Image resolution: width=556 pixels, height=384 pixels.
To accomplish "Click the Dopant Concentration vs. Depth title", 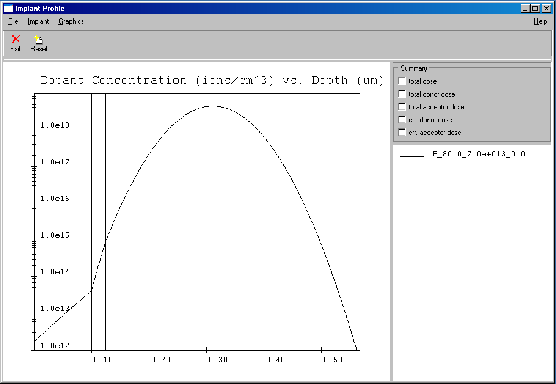I will click(x=212, y=80).
